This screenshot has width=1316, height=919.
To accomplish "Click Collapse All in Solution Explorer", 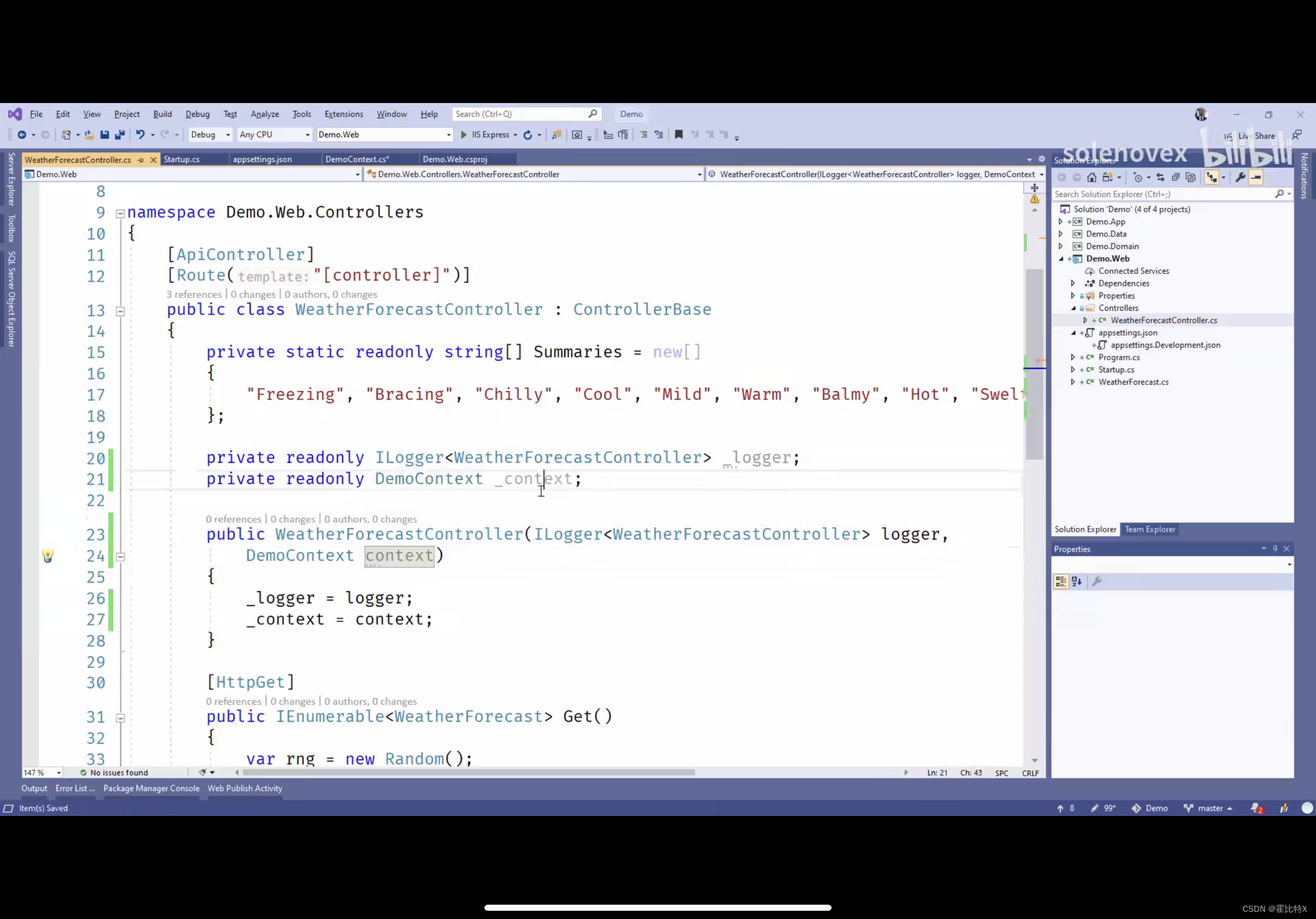I will (x=1175, y=177).
